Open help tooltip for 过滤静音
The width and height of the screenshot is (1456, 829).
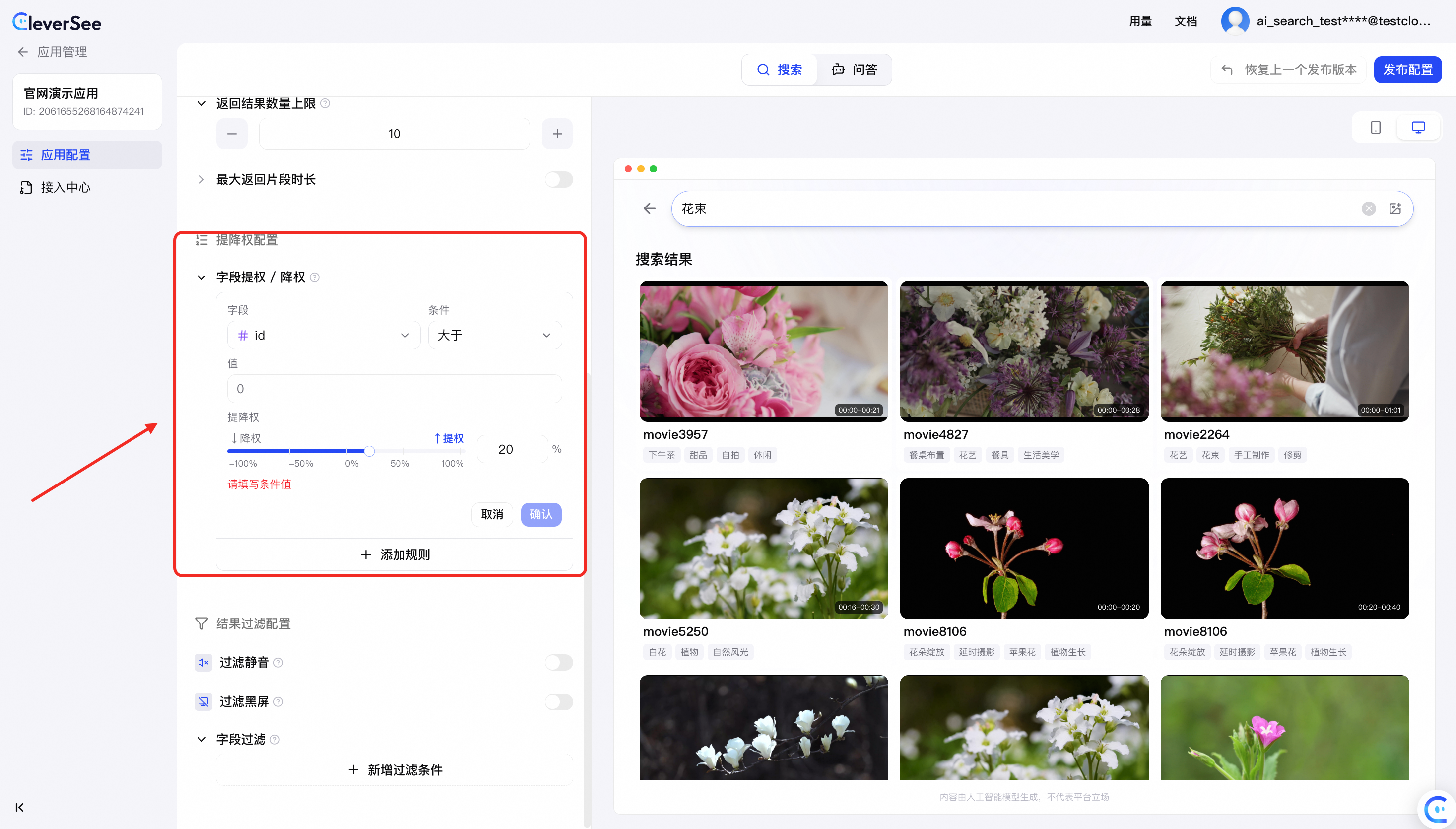tap(278, 662)
